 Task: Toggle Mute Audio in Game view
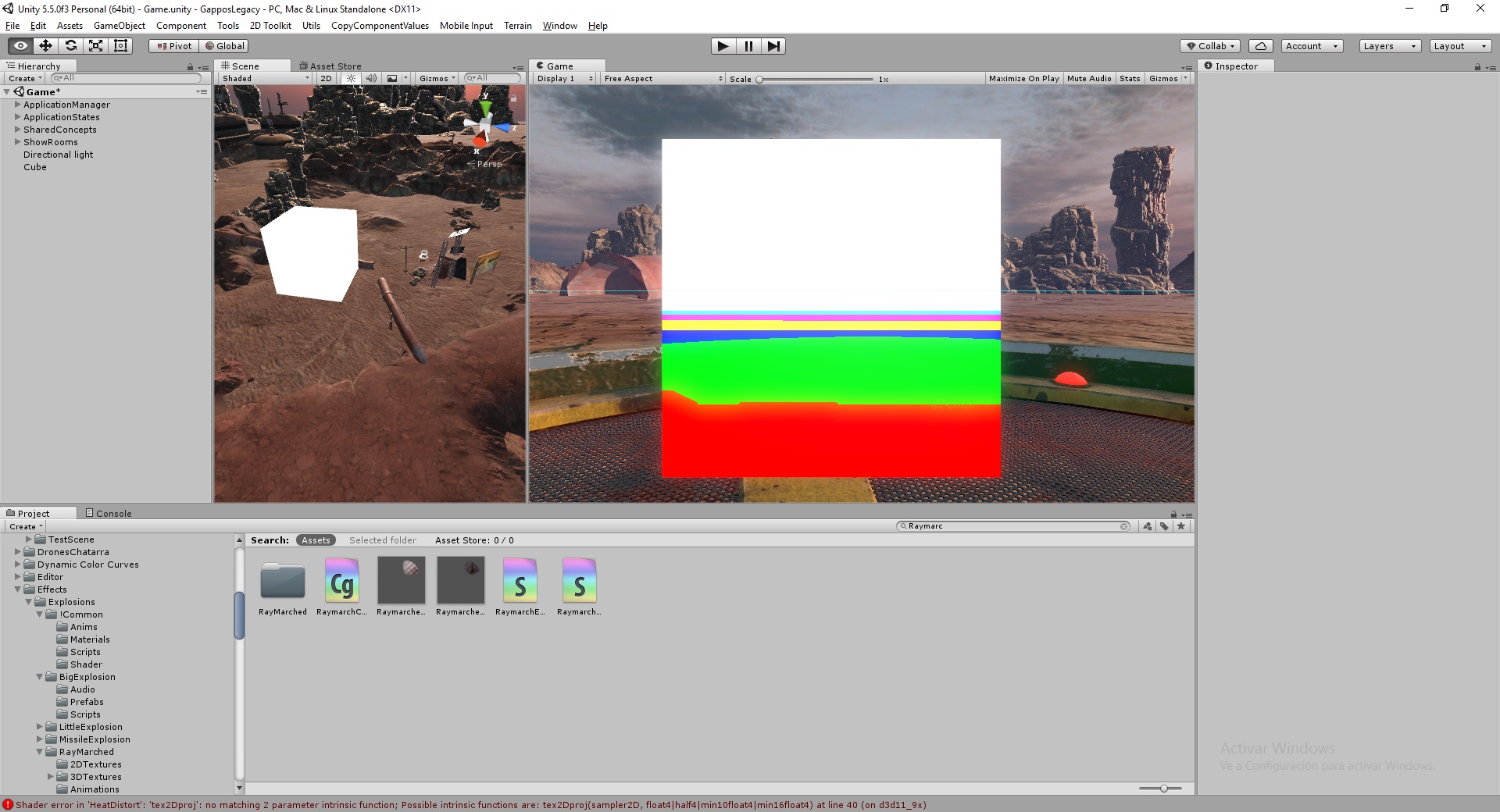[1089, 79]
